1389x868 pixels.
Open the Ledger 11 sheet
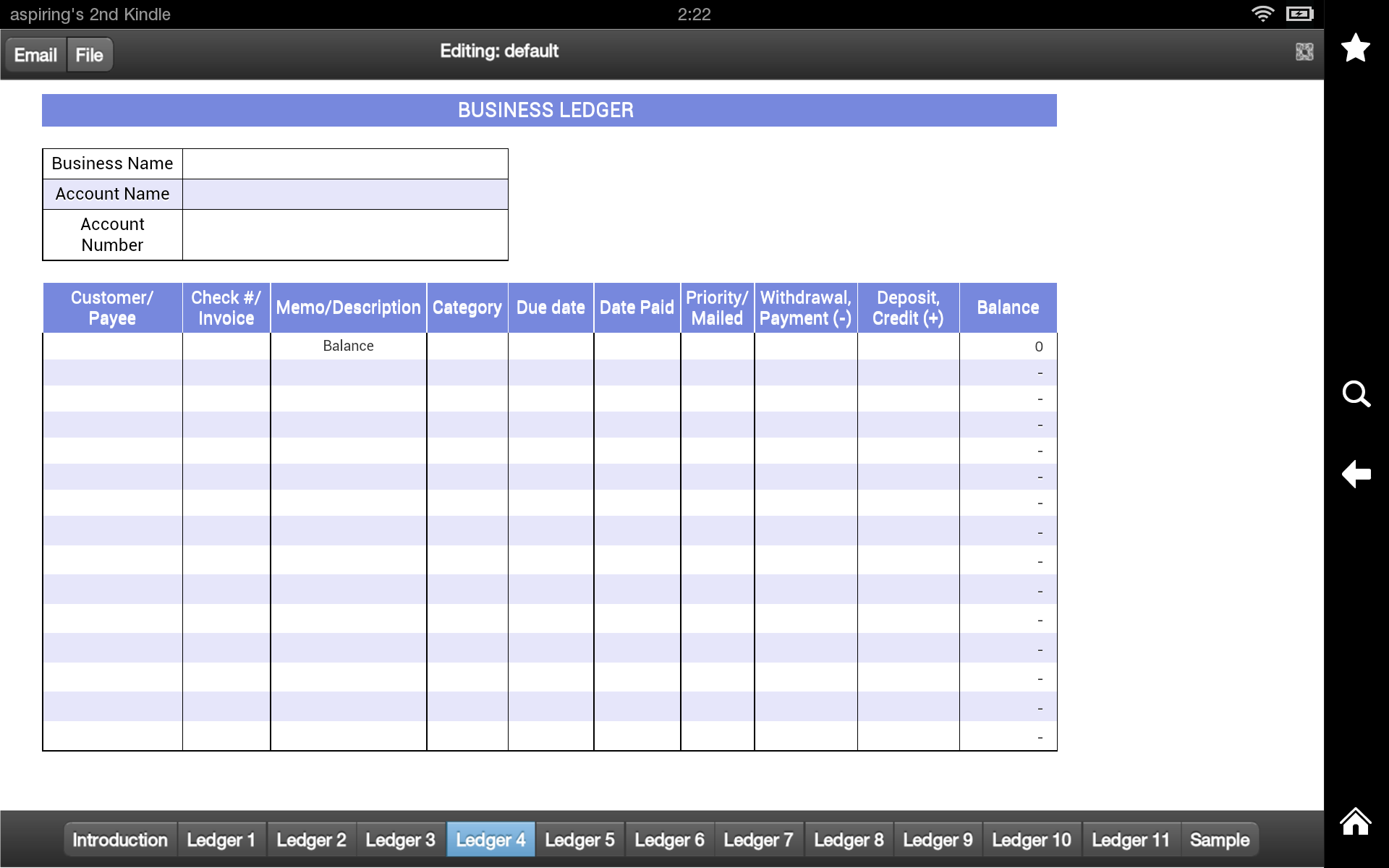click(x=1130, y=840)
